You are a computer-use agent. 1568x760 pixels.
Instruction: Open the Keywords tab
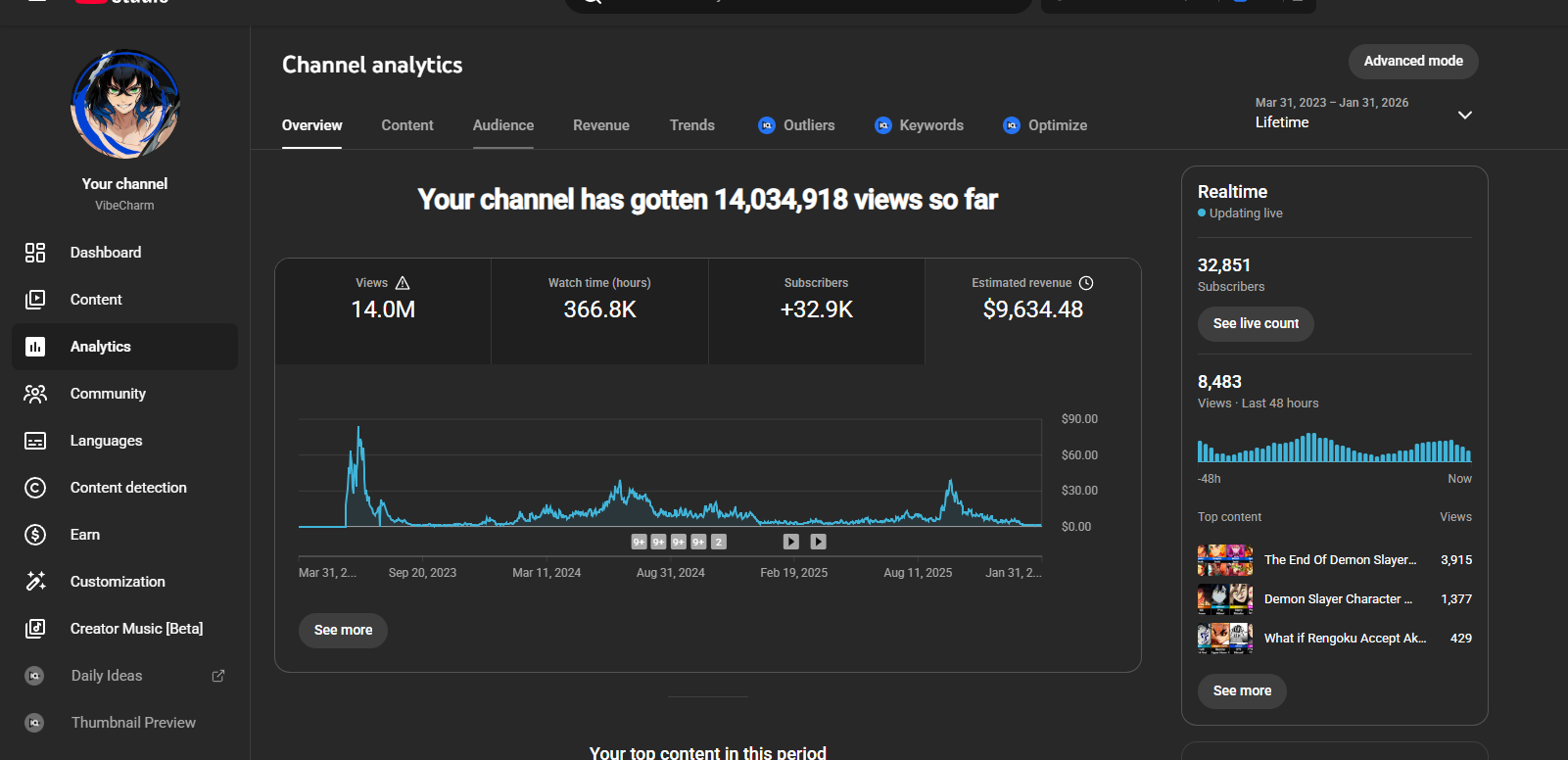919,125
